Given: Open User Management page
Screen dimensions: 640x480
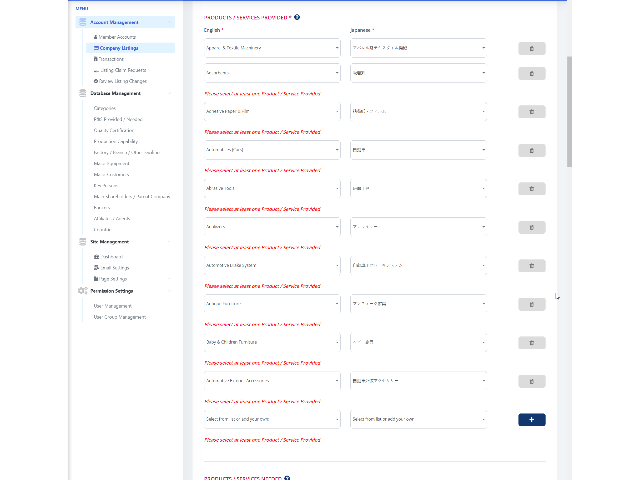Looking at the screenshot, I should click(x=112, y=306).
